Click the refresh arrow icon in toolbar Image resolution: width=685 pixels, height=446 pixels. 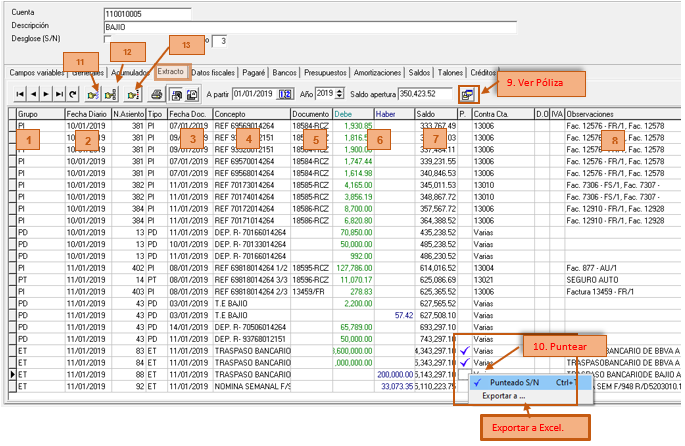click(x=73, y=94)
